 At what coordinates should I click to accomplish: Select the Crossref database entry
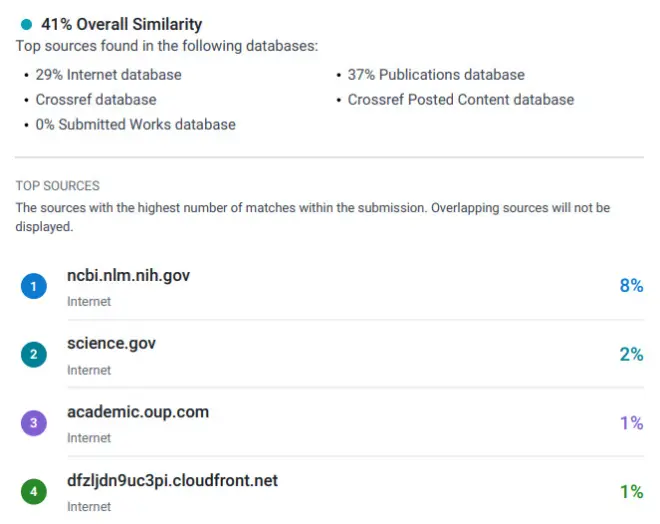click(x=96, y=99)
